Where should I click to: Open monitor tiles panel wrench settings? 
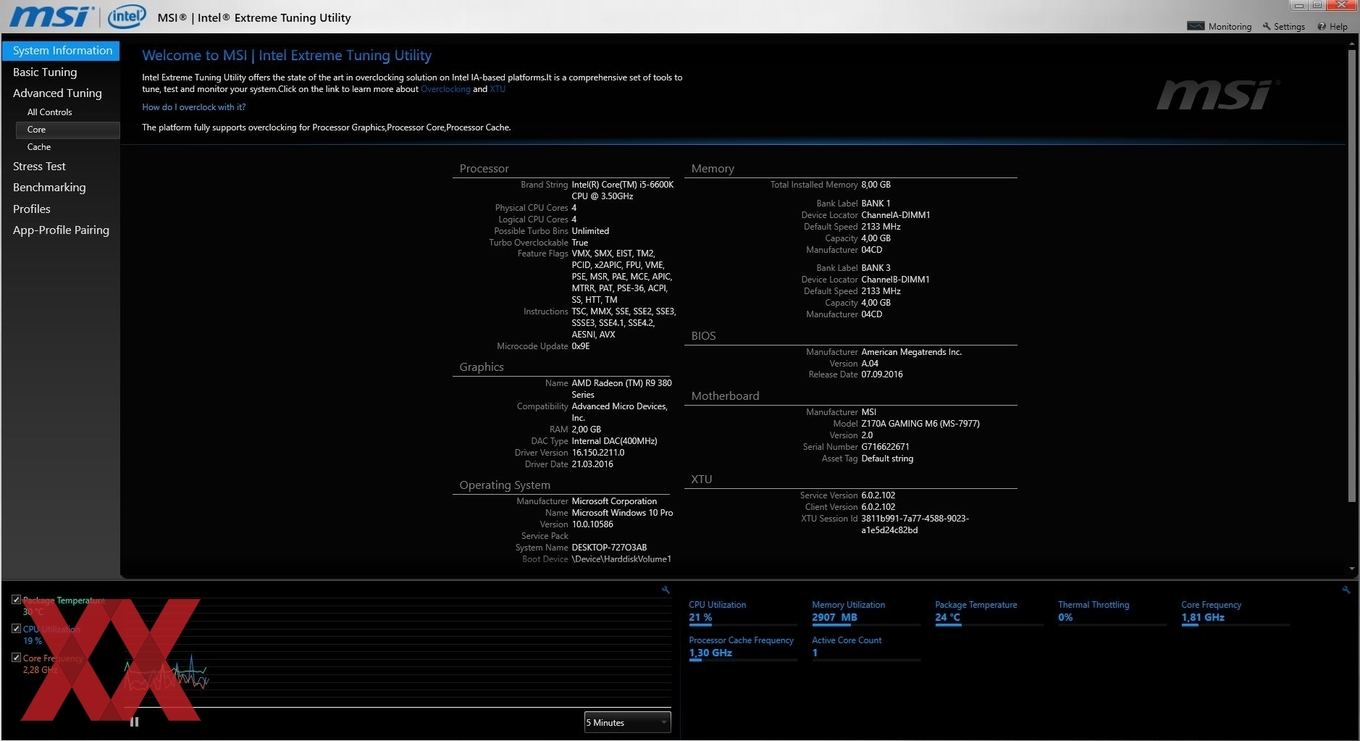[x=1346, y=590]
